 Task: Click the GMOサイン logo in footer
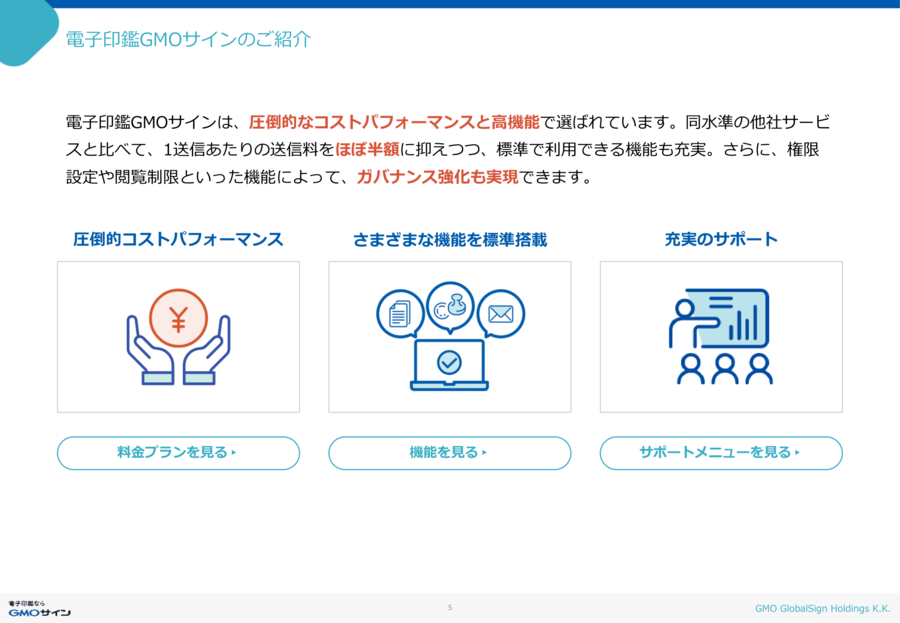tap(40, 608)
